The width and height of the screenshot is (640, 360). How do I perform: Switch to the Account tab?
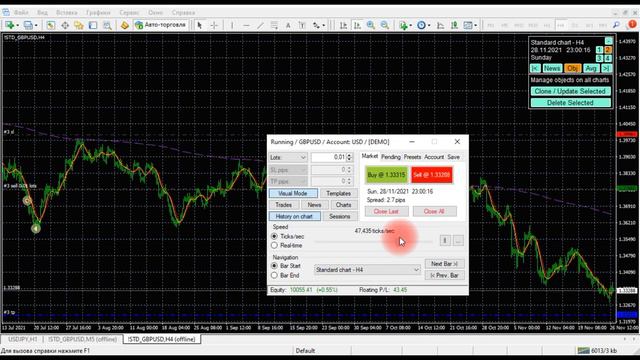pyautogui.click(x=434, y=157)
